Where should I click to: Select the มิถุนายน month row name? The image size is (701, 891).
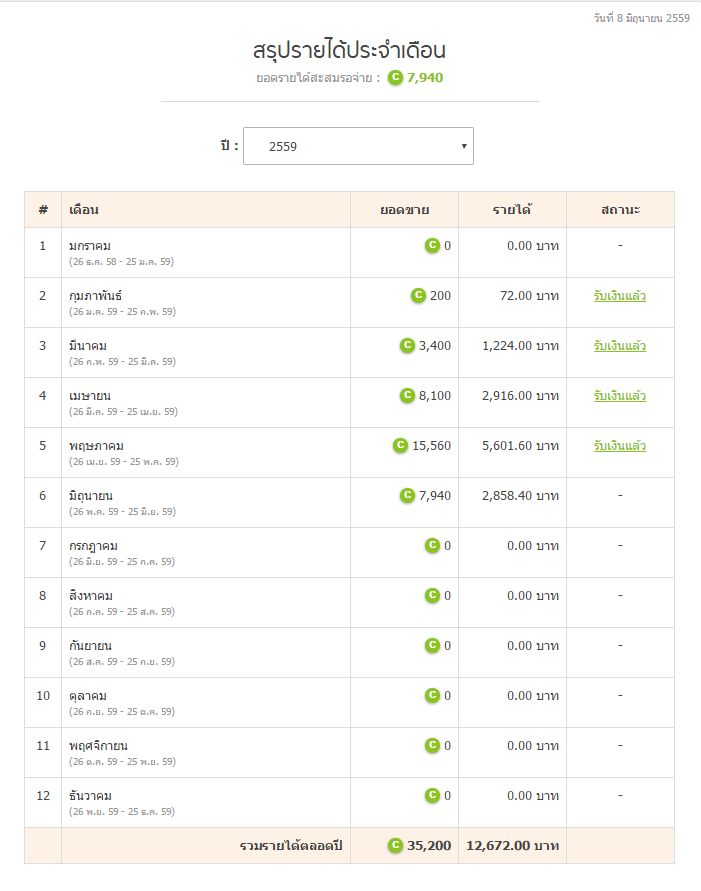tap(91, 496)
